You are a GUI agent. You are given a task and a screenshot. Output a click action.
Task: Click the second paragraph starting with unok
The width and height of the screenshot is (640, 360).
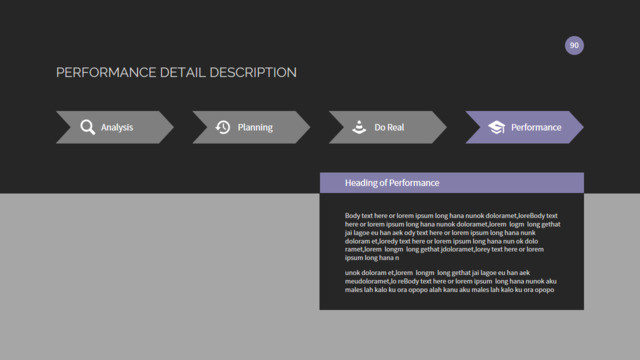click(x=450, y=281)
